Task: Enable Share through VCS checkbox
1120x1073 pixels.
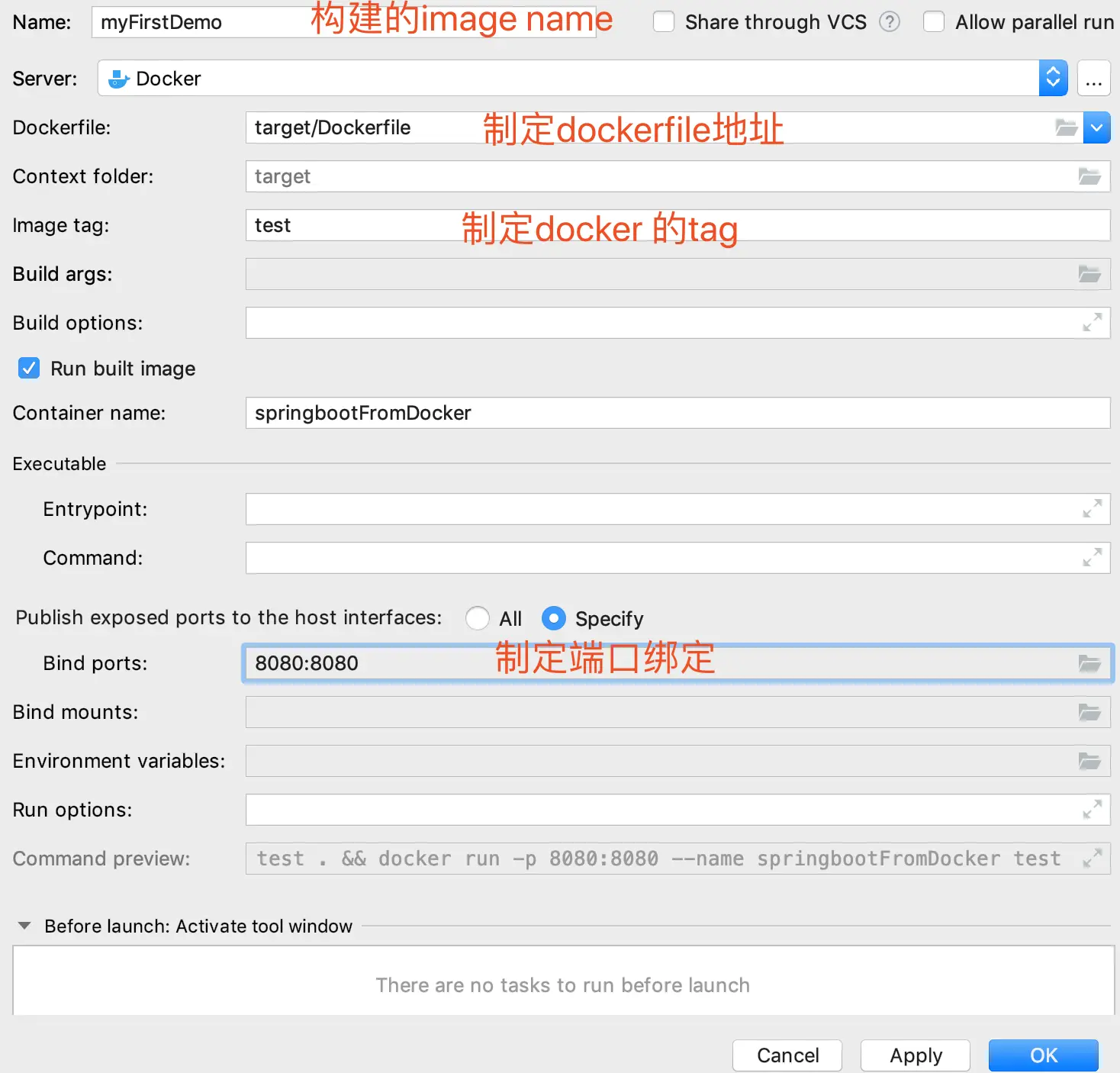Action: pos(664,21)
